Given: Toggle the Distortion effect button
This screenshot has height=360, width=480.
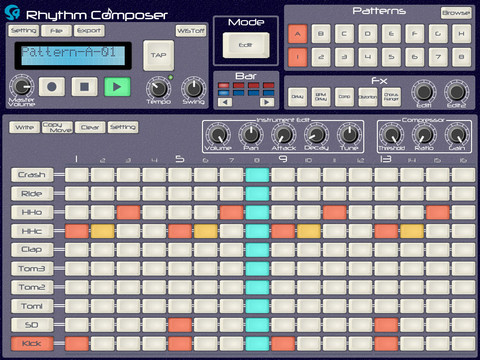Looking at the screenshot, I should pos(368,97).
